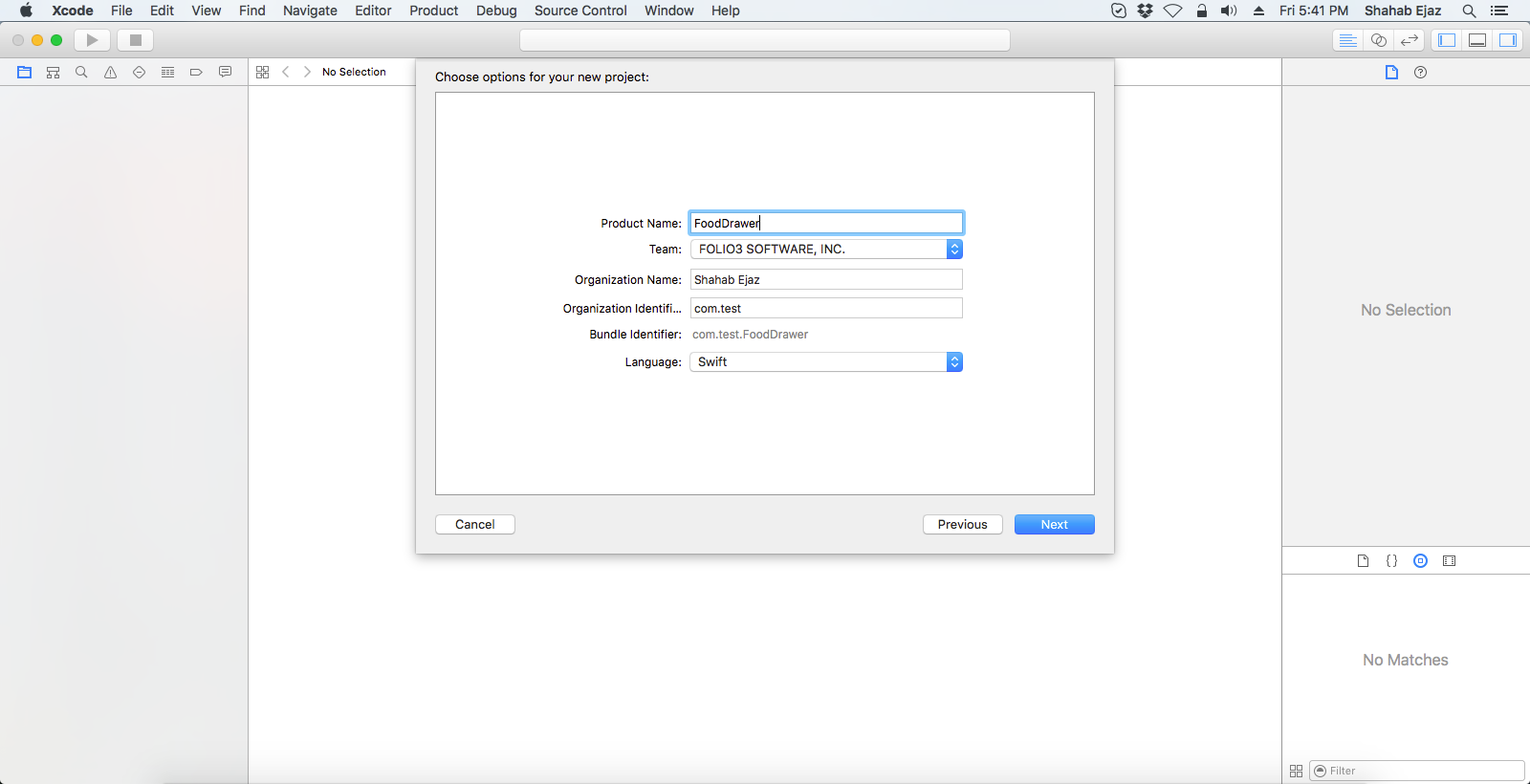Click the Previous button
The height and width of the screenshot is (784, 1530).
coord(963,525)
